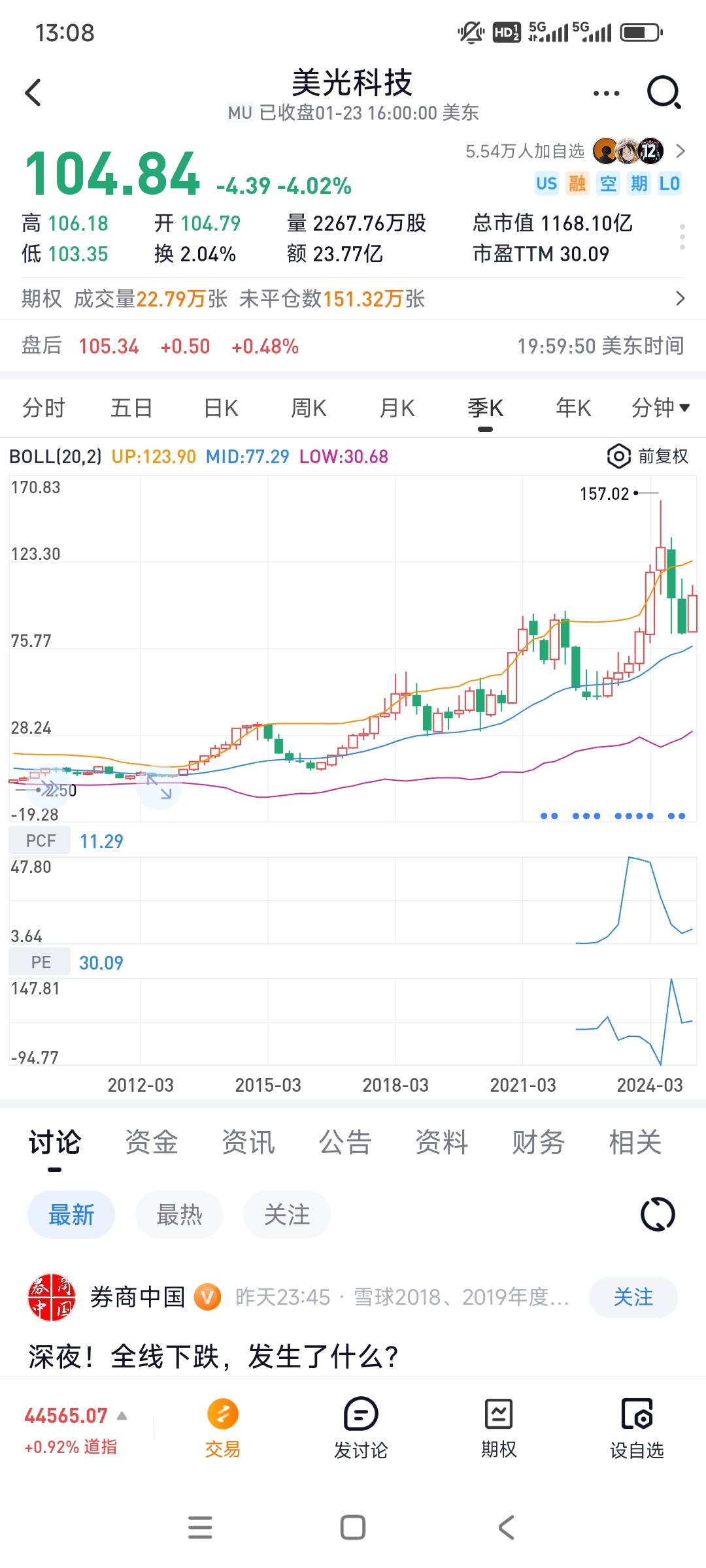Image resolution: width=706 pixels, height=1568 pixels.
Task: Open the 资讯 section tab
Action: click(248, 1143)
